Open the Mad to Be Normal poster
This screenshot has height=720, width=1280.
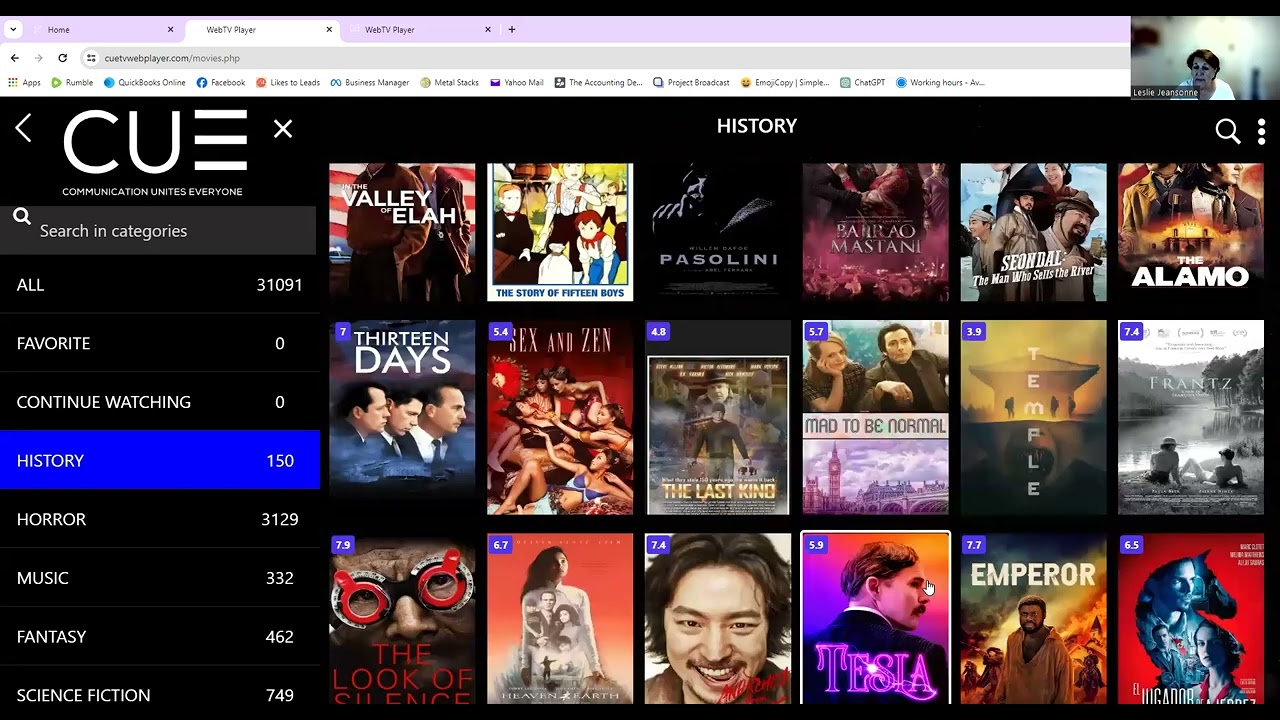(x=875, y=417)
